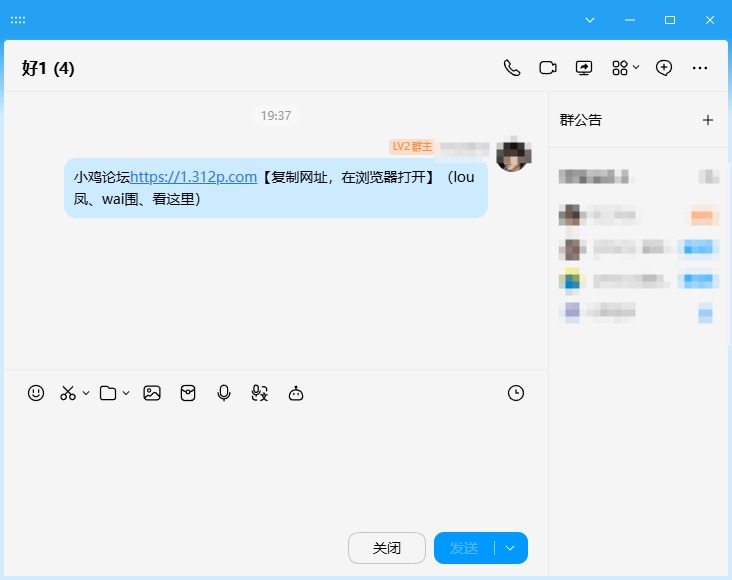Click the 19:37 timestamp
The image size is (732, 580).
[276, 115]
